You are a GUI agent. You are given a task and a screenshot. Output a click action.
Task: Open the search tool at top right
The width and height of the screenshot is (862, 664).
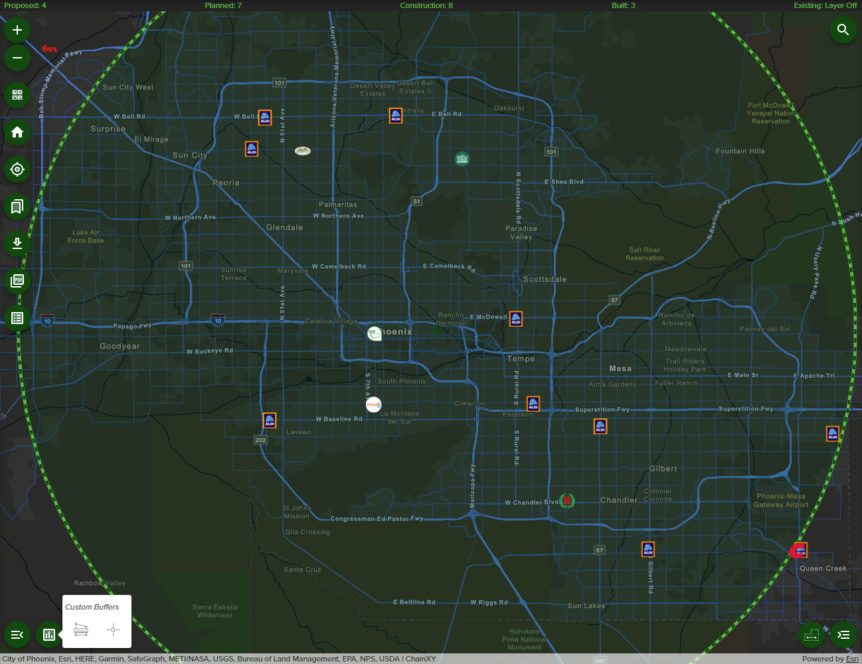[x=845, y=31]
